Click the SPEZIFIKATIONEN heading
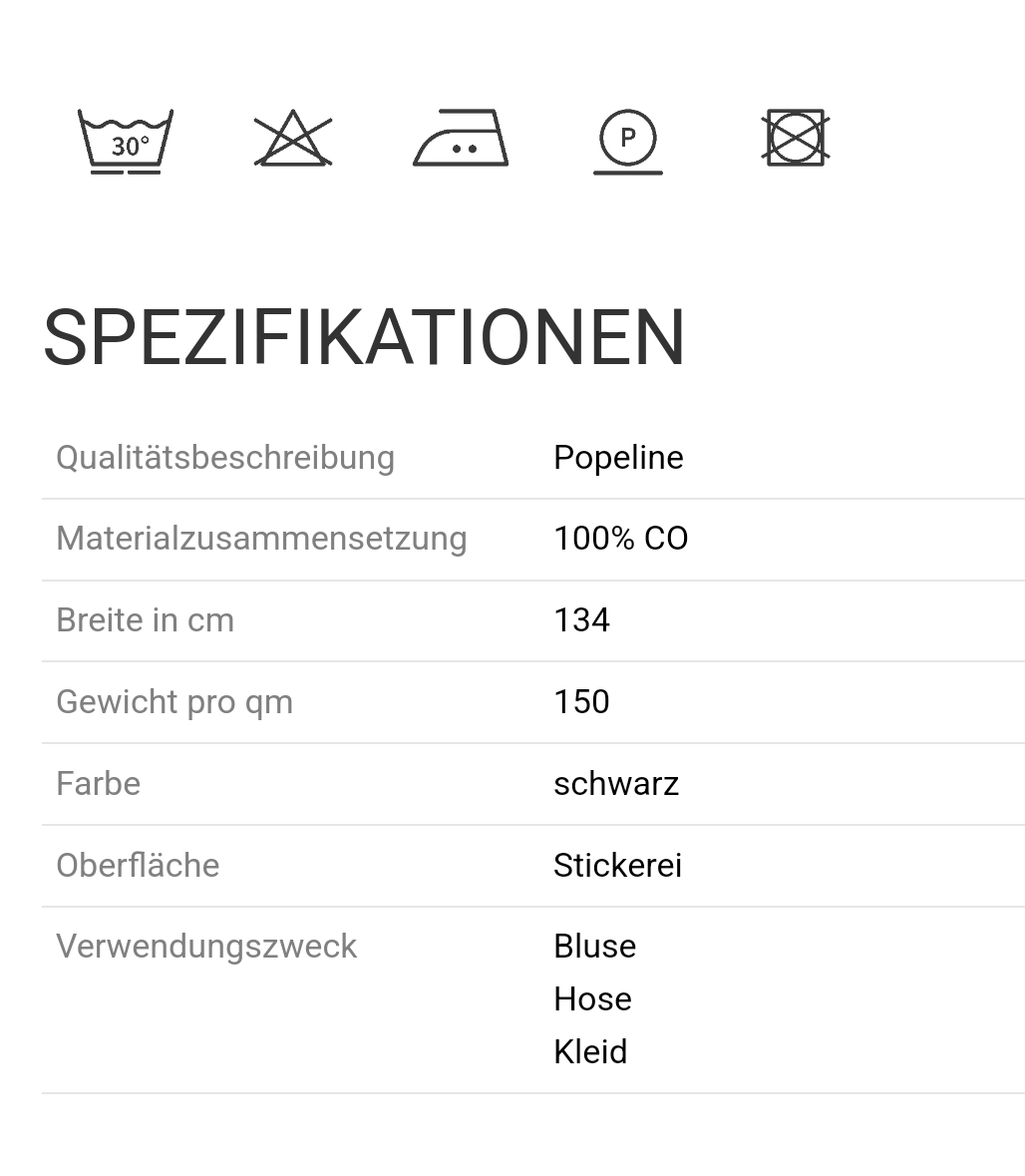Image resolution: width=1025 pixels, height=1176 pixels. pos(364,337)
